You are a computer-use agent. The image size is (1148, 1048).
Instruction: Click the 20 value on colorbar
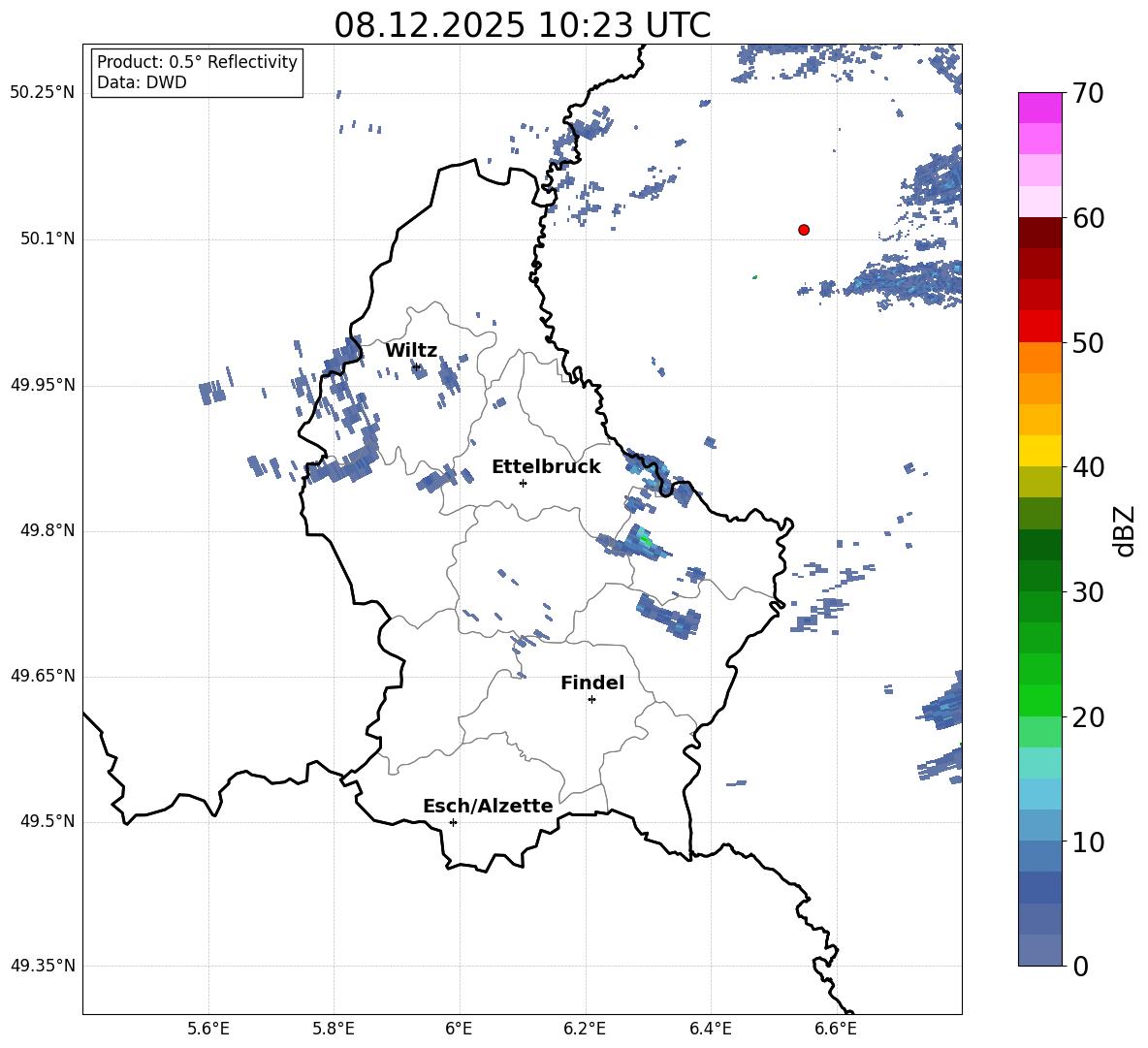(1088, 717)
